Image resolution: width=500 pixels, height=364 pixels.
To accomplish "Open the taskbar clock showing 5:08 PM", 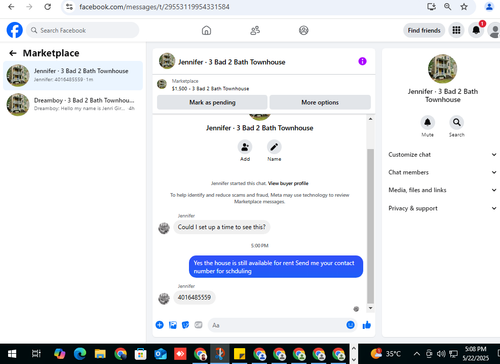I will (475, 354).
